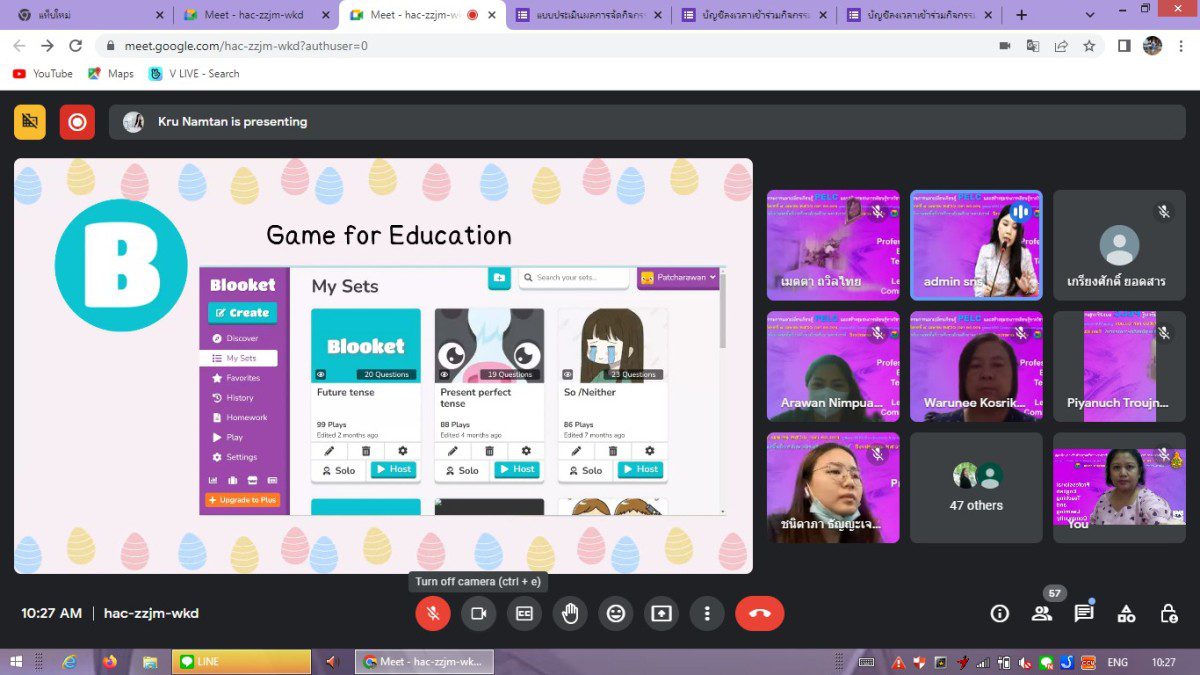Click the share this page icon

1061,46
